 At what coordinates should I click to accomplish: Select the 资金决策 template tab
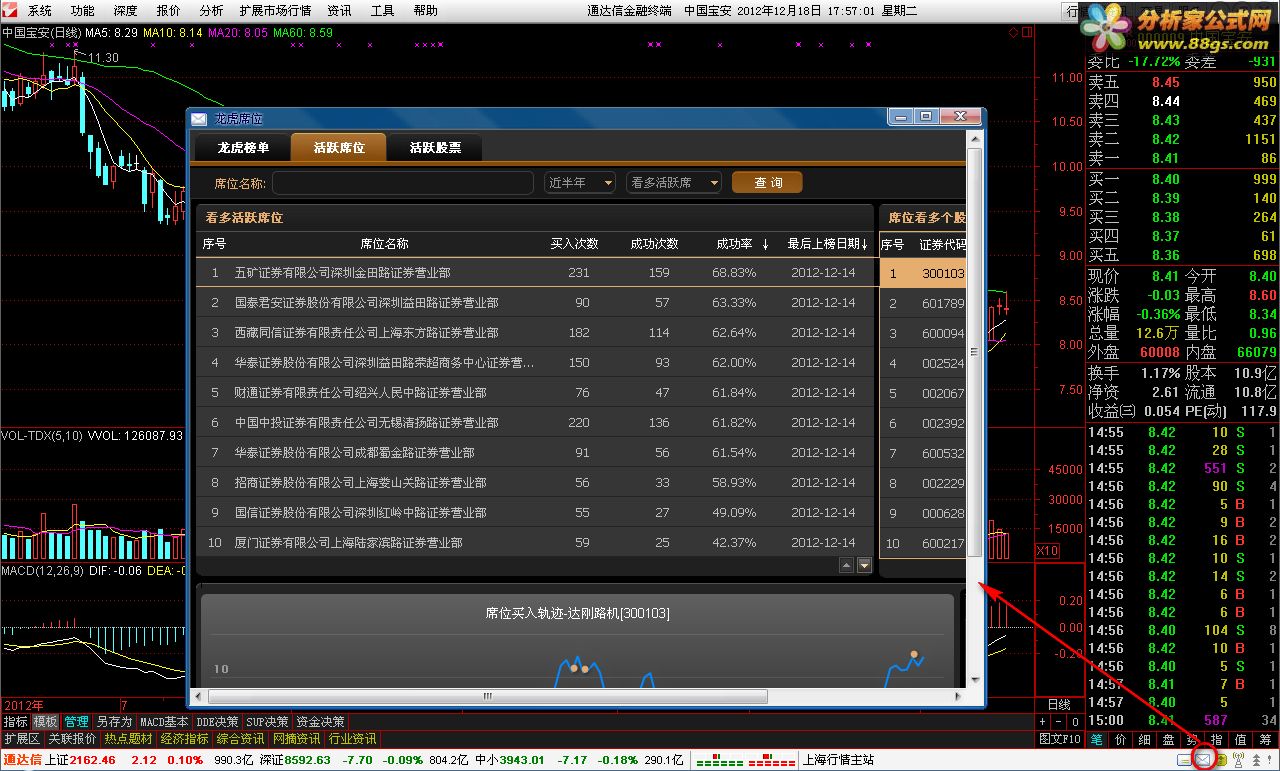point(320,721)
